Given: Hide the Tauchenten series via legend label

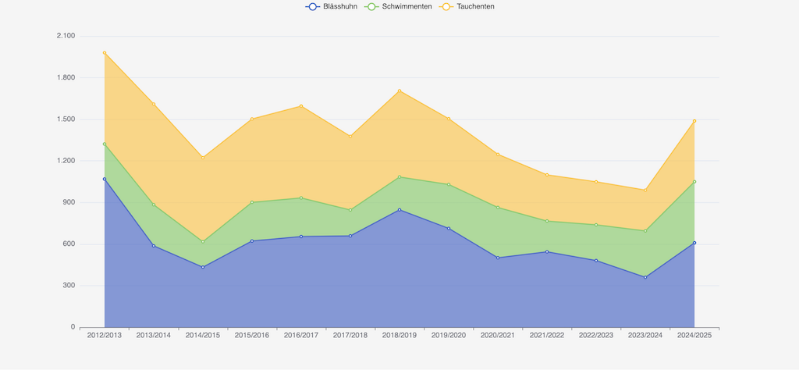Looking at the screenshot, I should pyautogui.click(x=475, y=7).
